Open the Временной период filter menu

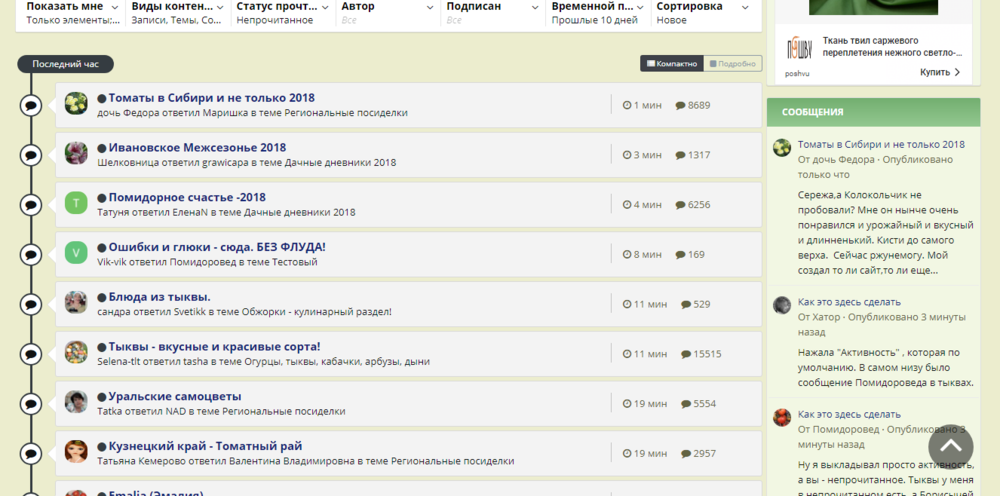(596, 12)
